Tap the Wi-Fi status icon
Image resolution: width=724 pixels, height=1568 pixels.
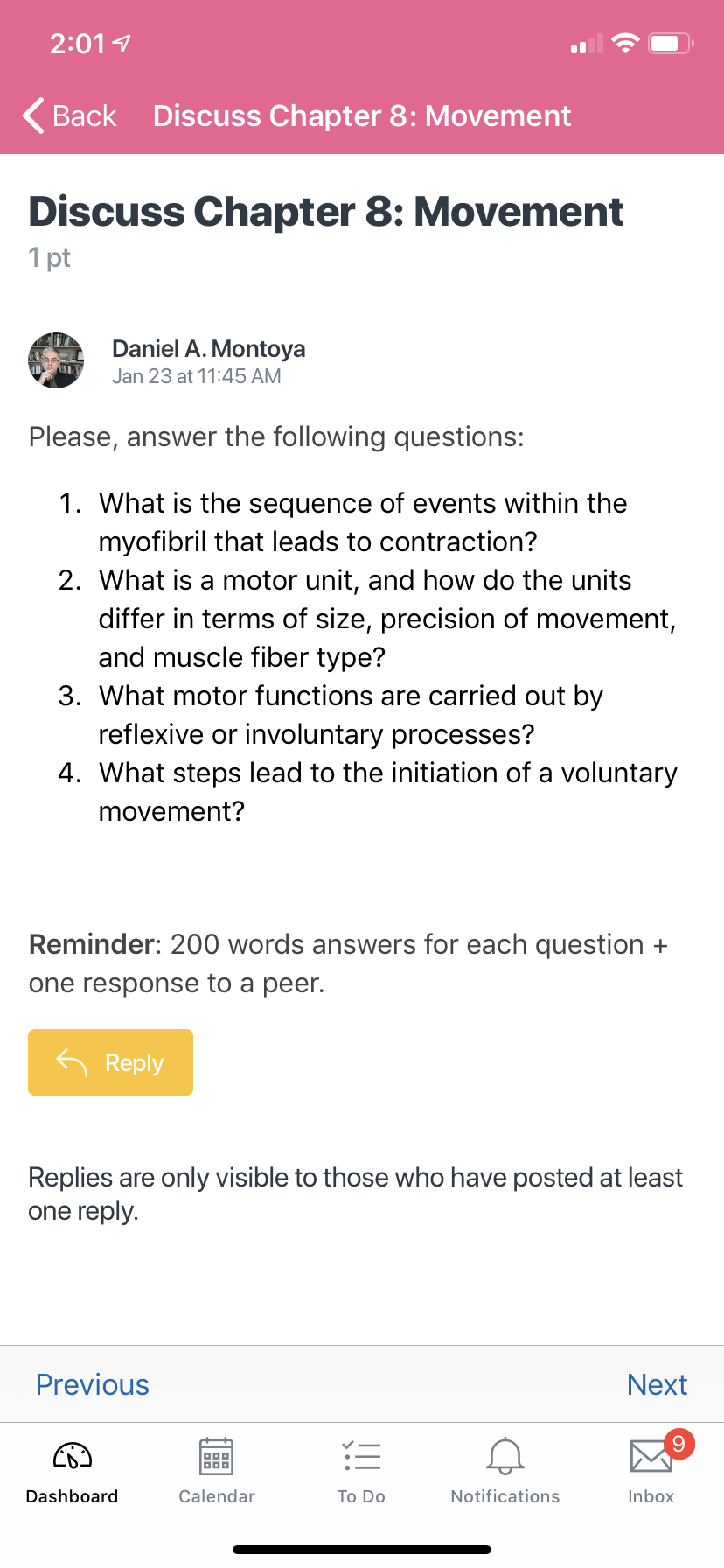click(x=625, y=43)
